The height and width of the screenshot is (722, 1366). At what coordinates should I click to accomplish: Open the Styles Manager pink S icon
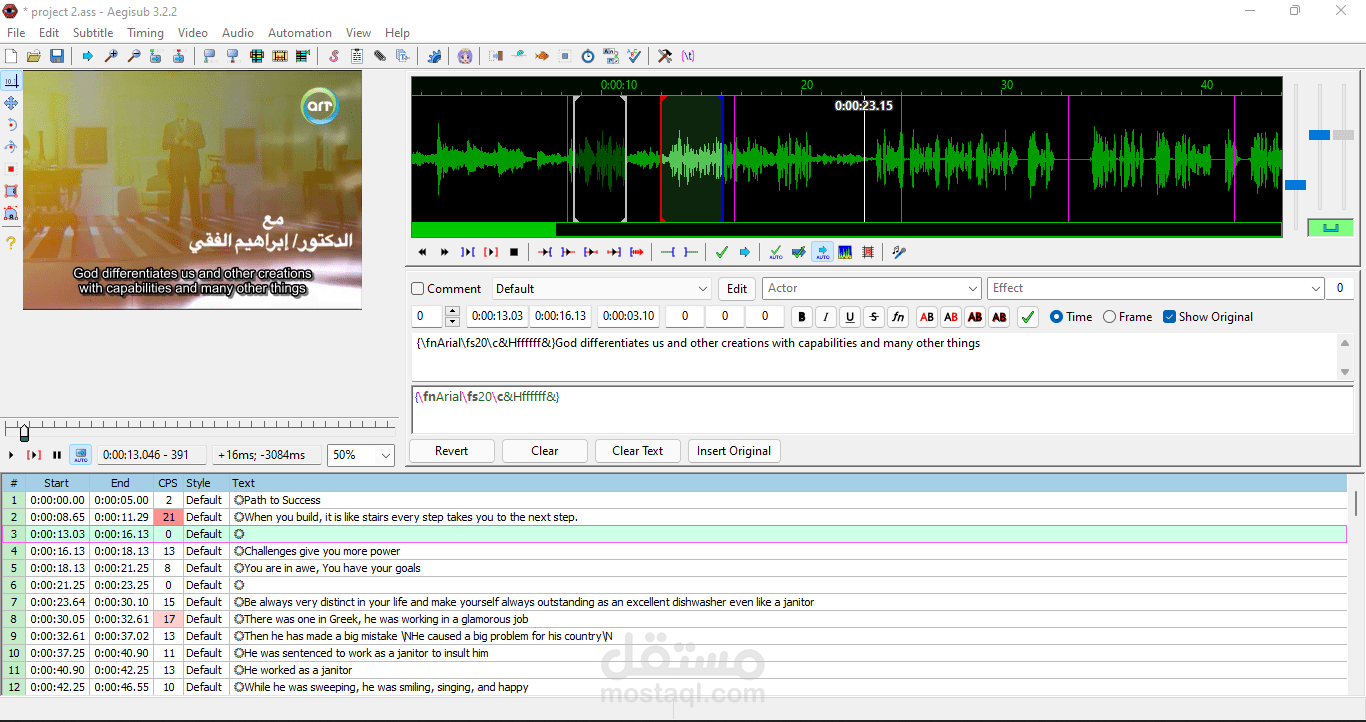tap(334, 56)
